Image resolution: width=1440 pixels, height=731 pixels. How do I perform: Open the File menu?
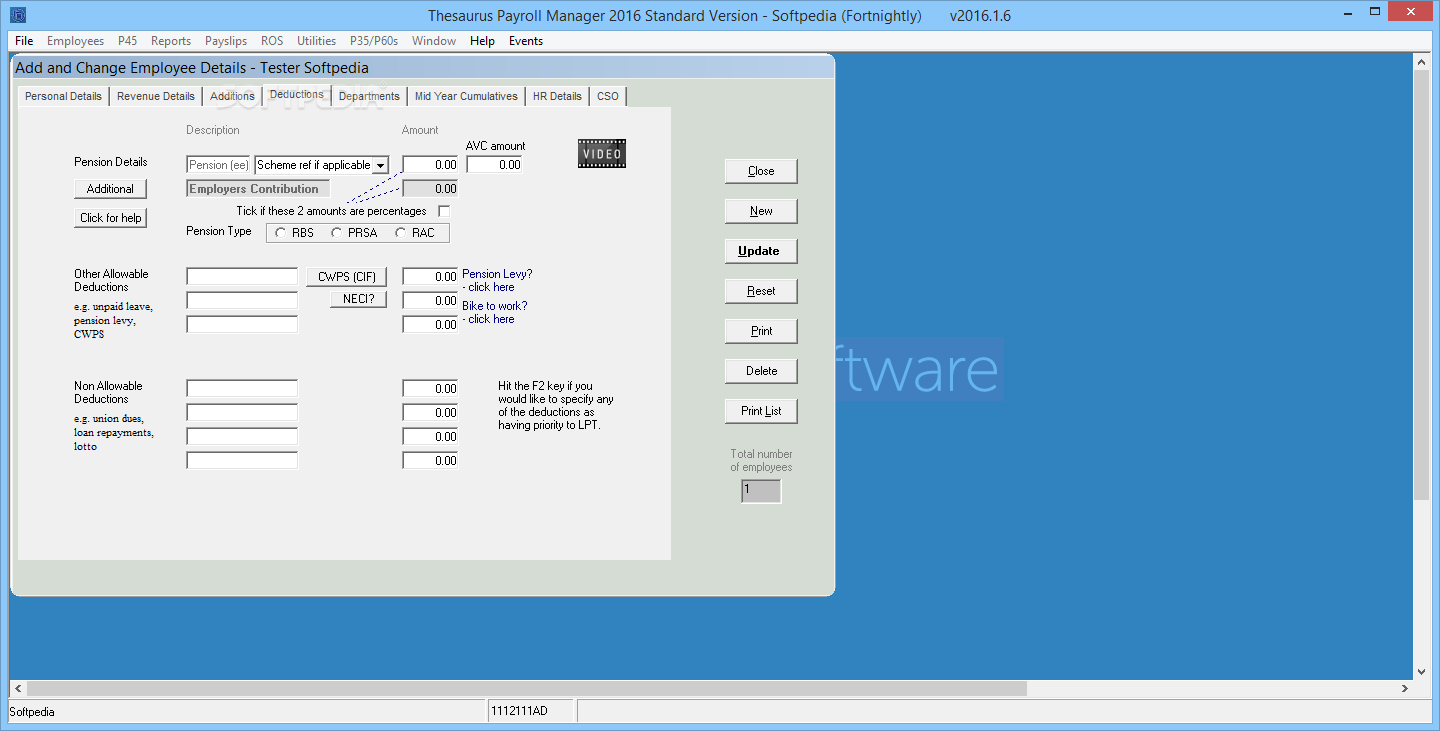coord(24,41)
